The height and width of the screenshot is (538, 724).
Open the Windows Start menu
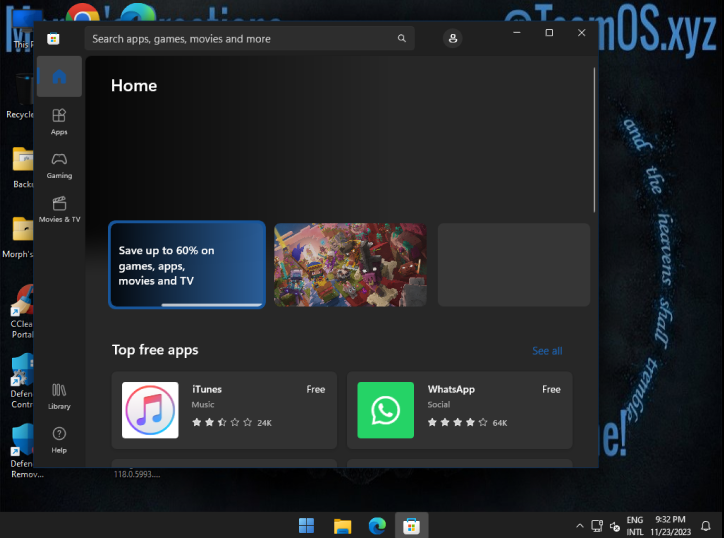click(307, 526)
